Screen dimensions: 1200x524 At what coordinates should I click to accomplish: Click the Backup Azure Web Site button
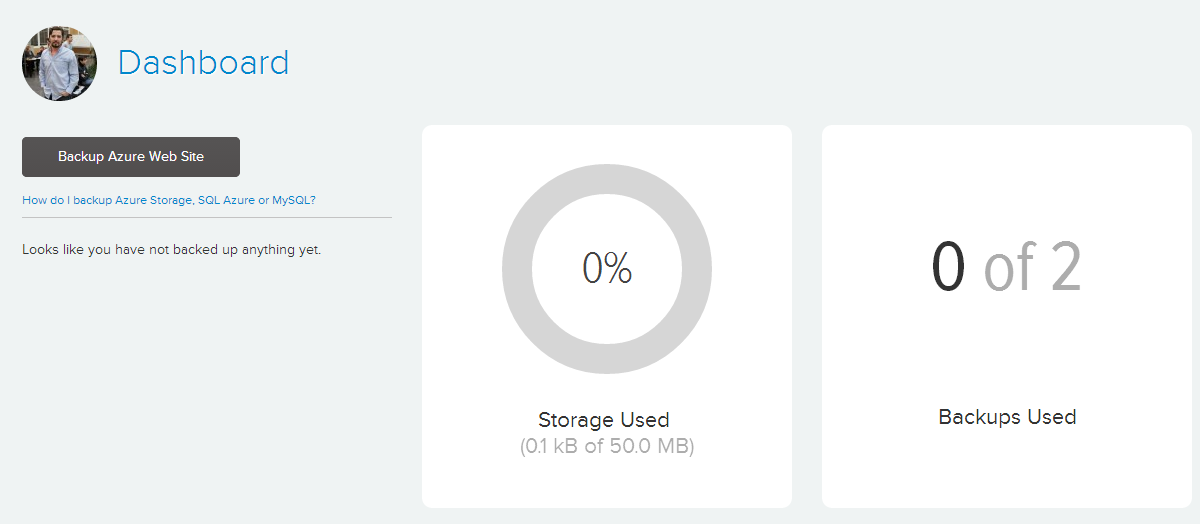coord(131,157)
